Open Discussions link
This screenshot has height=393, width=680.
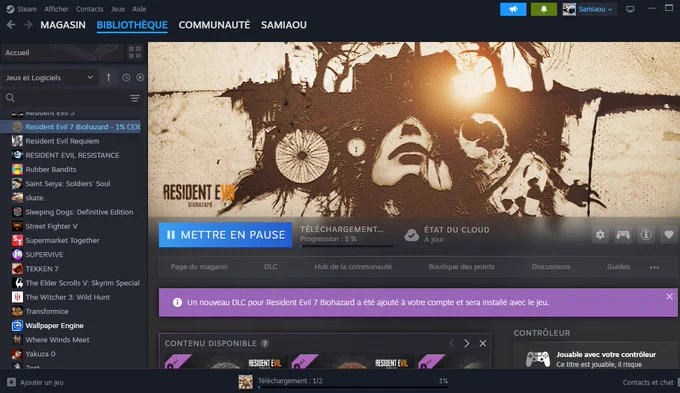[x=551, y=267]
